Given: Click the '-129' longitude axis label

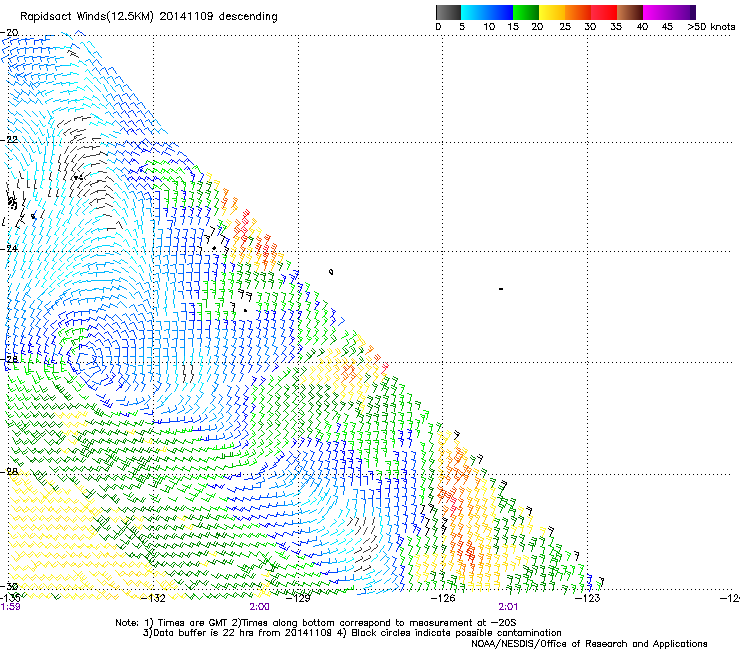Looking at the screenshot, I should pos(298,599).
